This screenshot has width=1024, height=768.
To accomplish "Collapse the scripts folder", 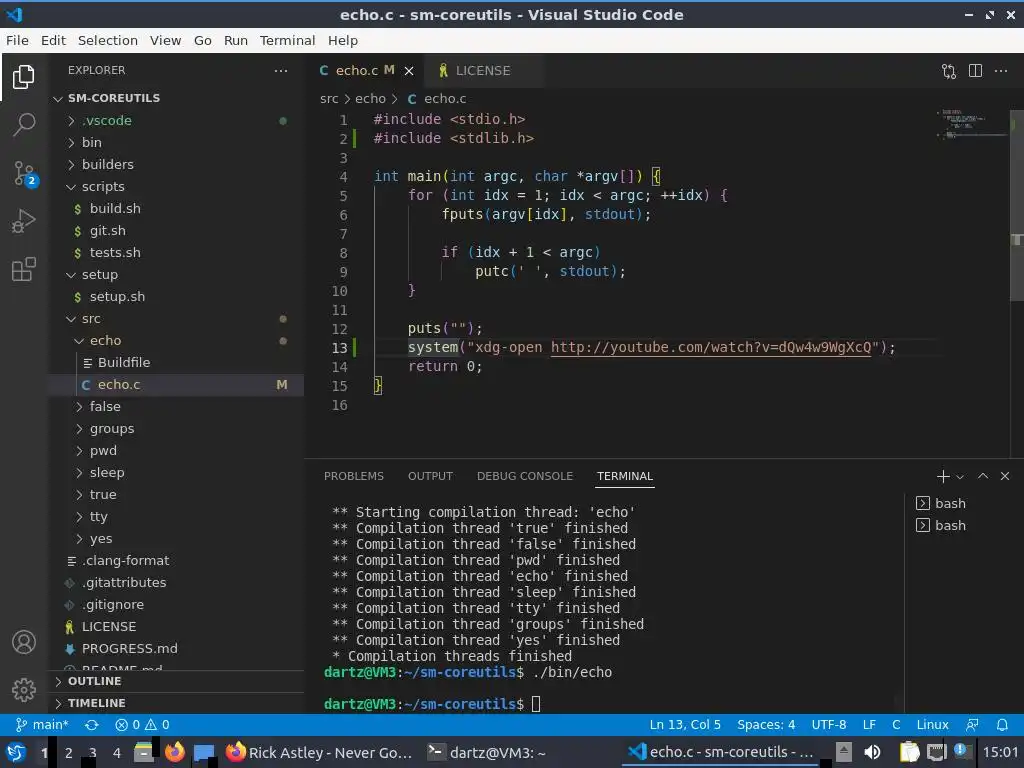I will pyautogui.click(x=176, y=187).
